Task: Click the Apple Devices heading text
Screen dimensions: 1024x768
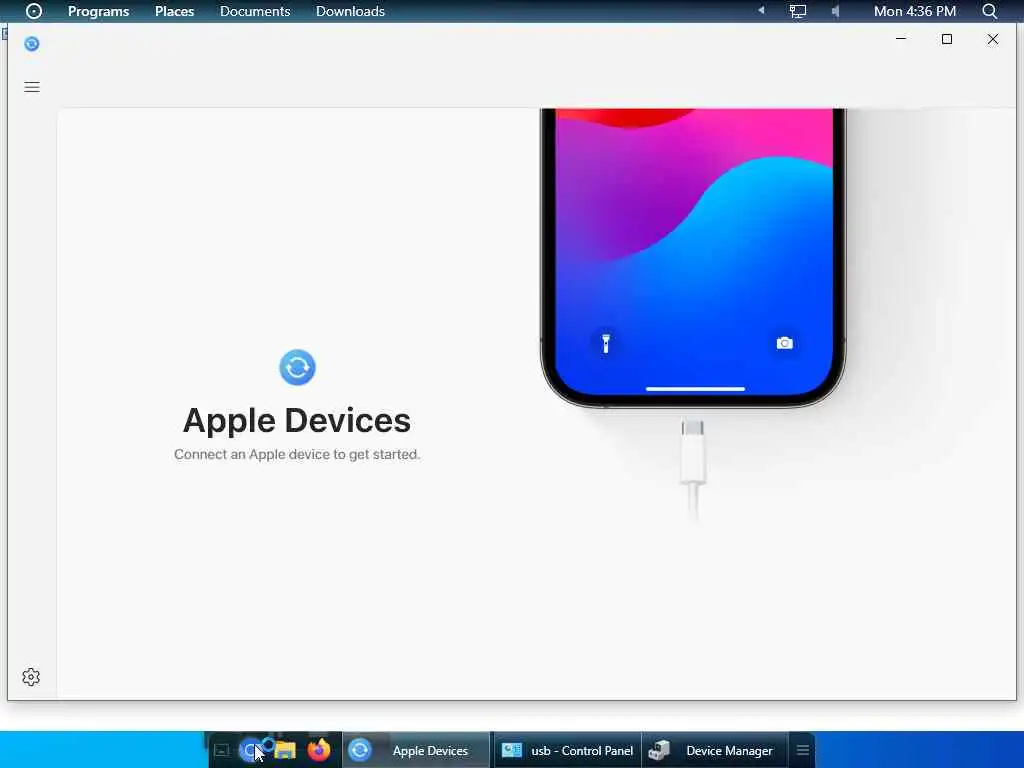Action: coord(297,420)
